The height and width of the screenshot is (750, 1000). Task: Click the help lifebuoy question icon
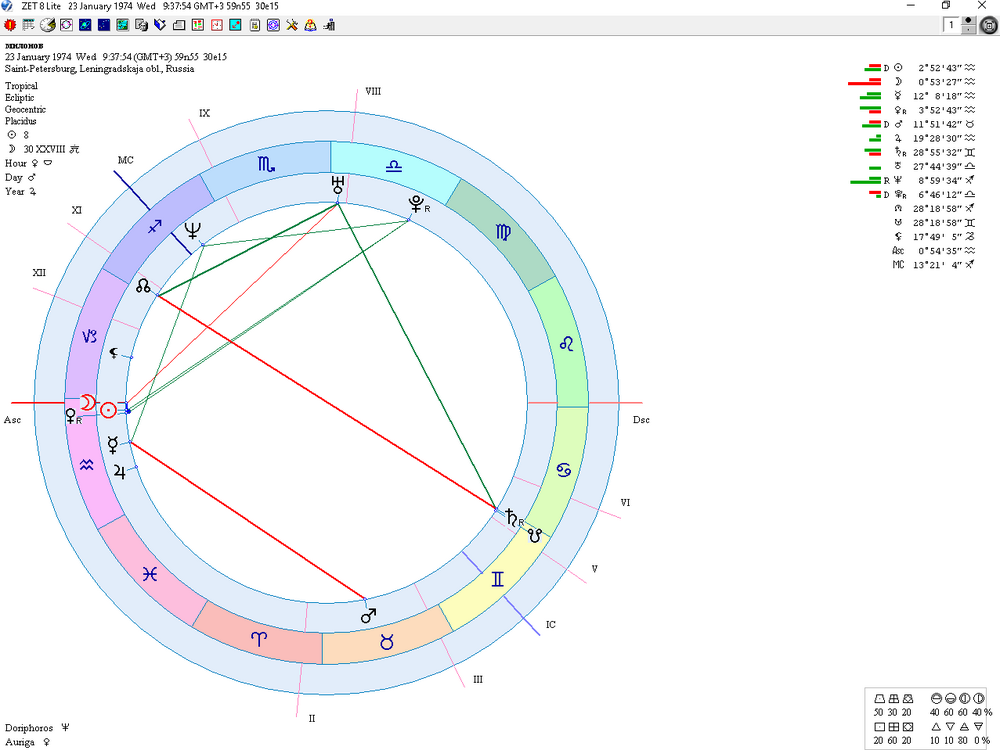311,26
